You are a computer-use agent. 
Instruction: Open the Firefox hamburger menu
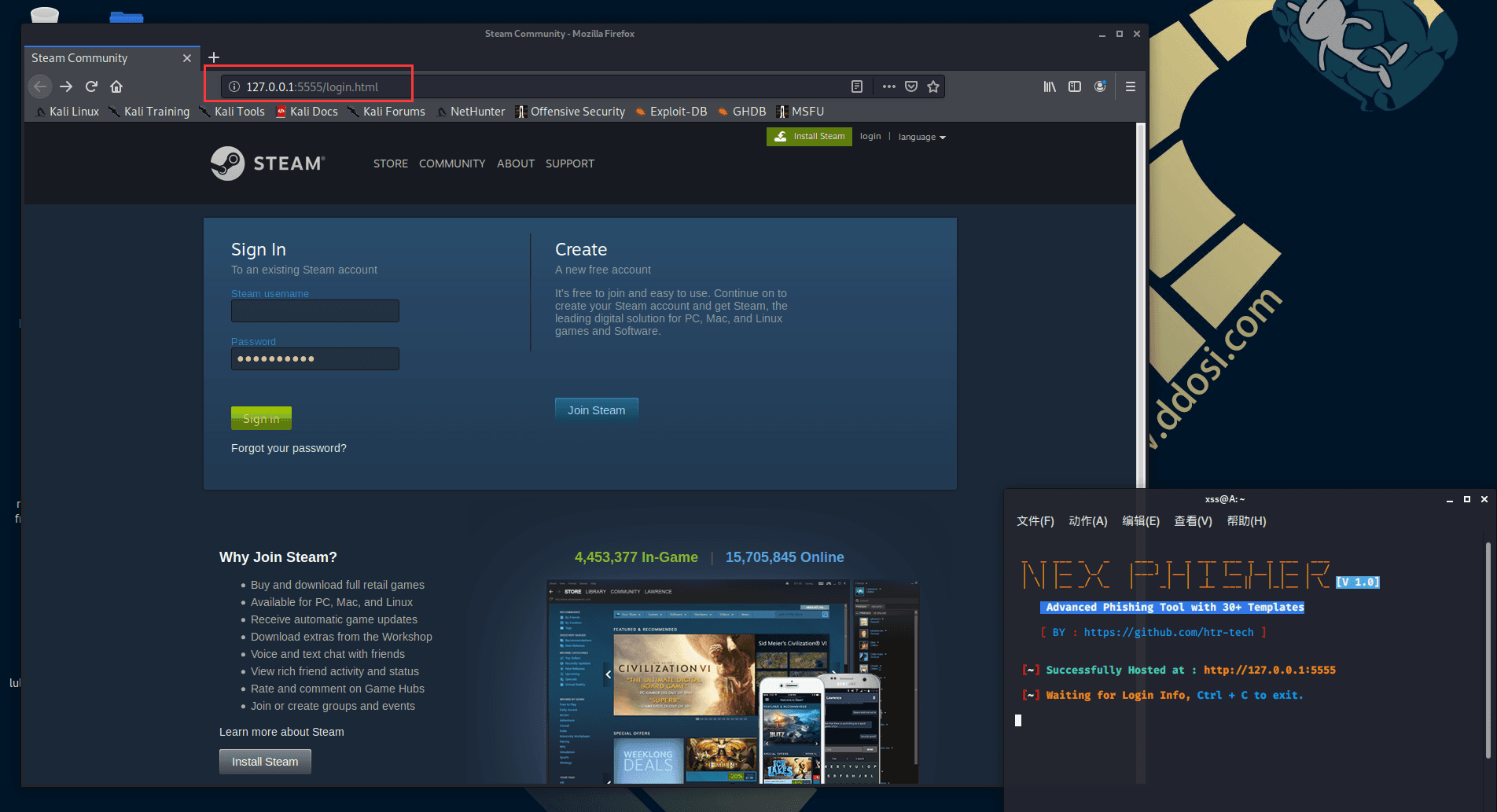pos(1131,86)
